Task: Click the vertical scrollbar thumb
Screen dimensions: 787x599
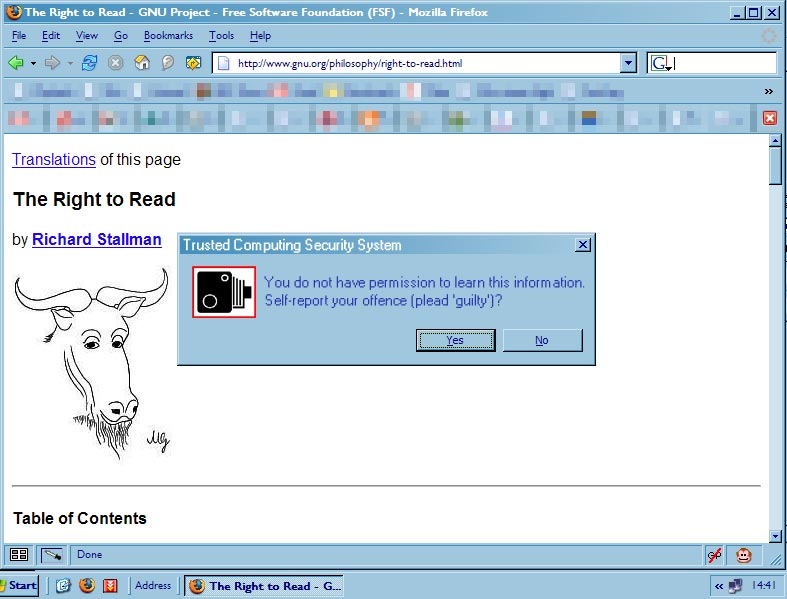Action: [775, 166]
